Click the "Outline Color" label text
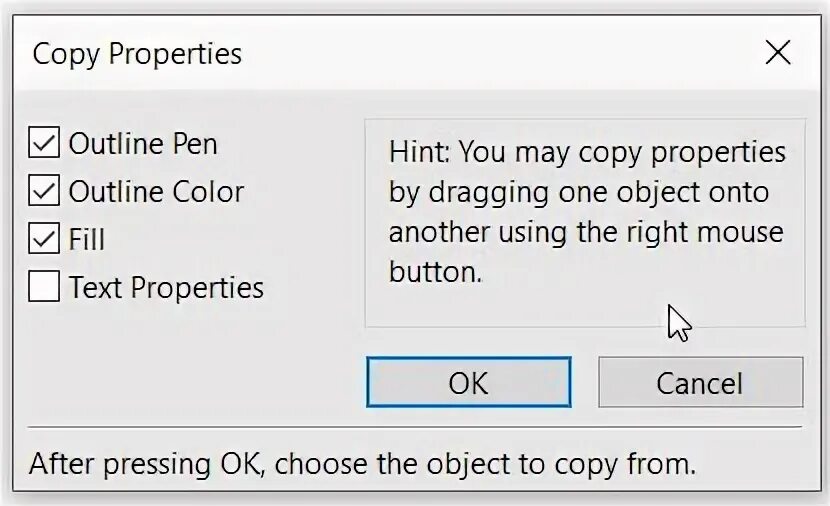The image size is (830, 506). [156, 191]
